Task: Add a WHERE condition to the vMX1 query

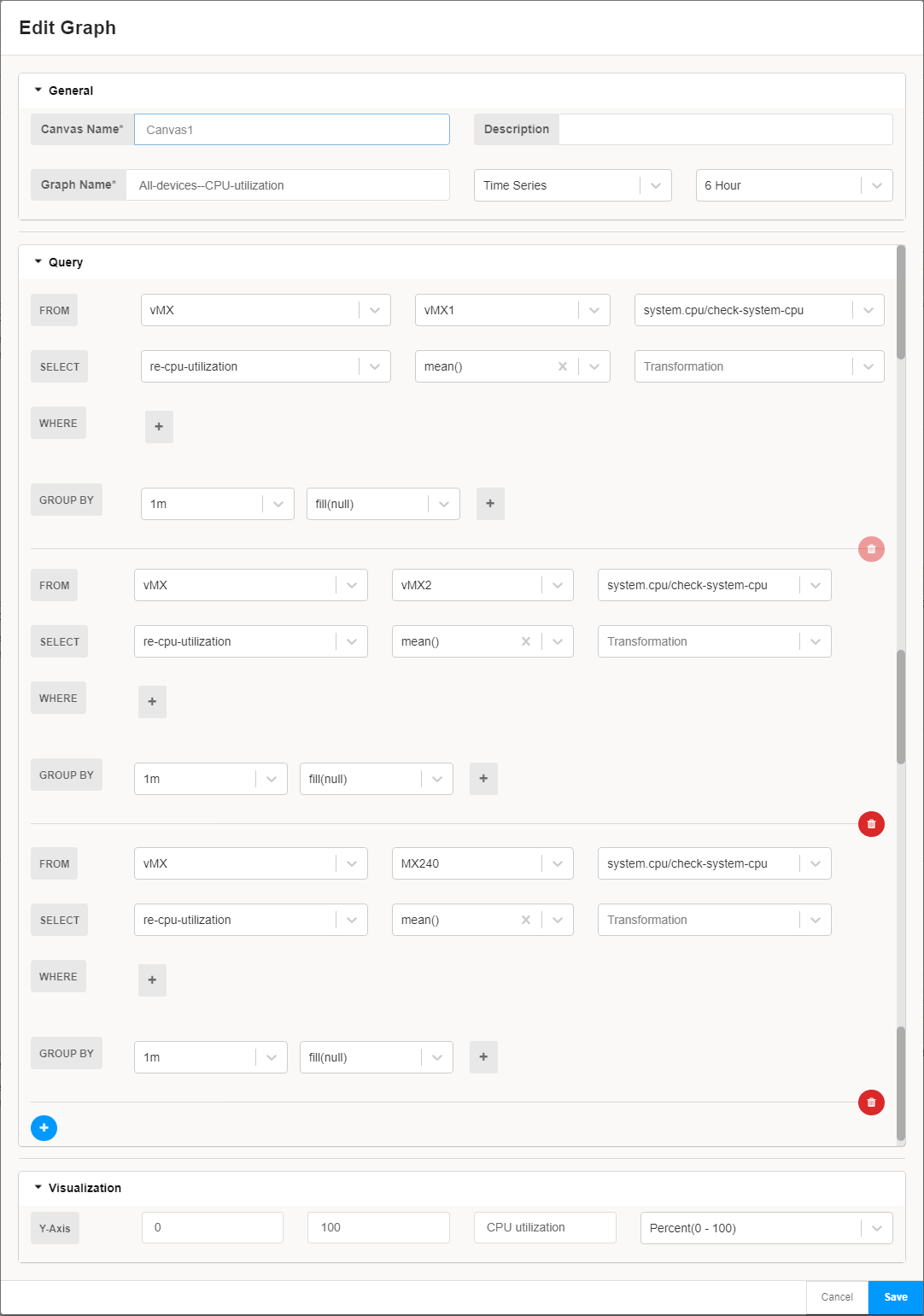Action: pyautogui.click(x=159, y=426)
